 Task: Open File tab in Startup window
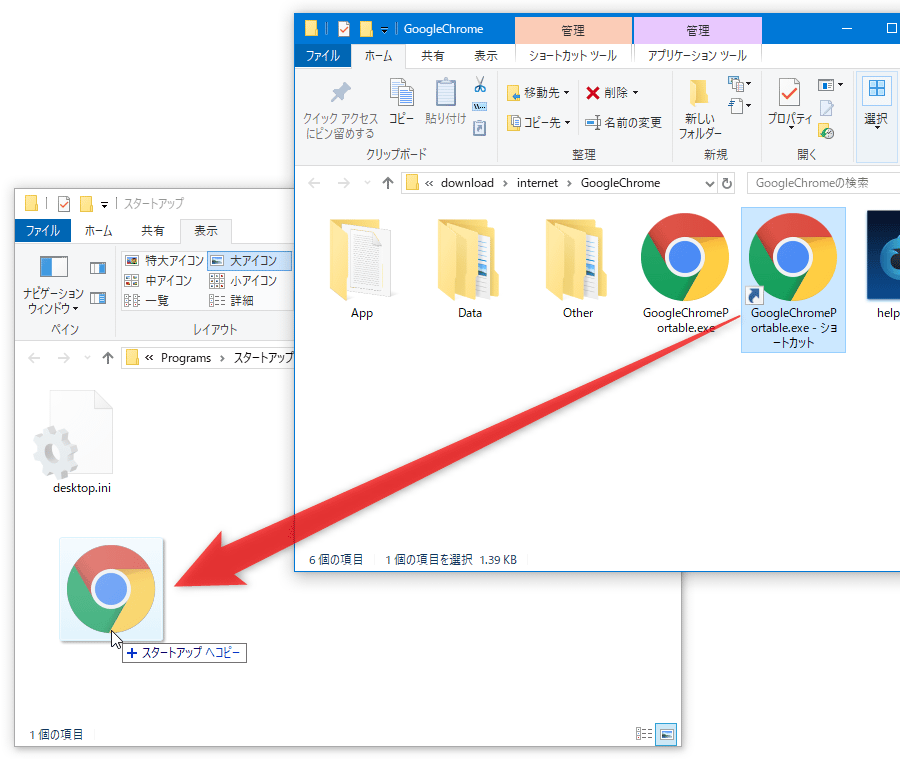(42, 231)
